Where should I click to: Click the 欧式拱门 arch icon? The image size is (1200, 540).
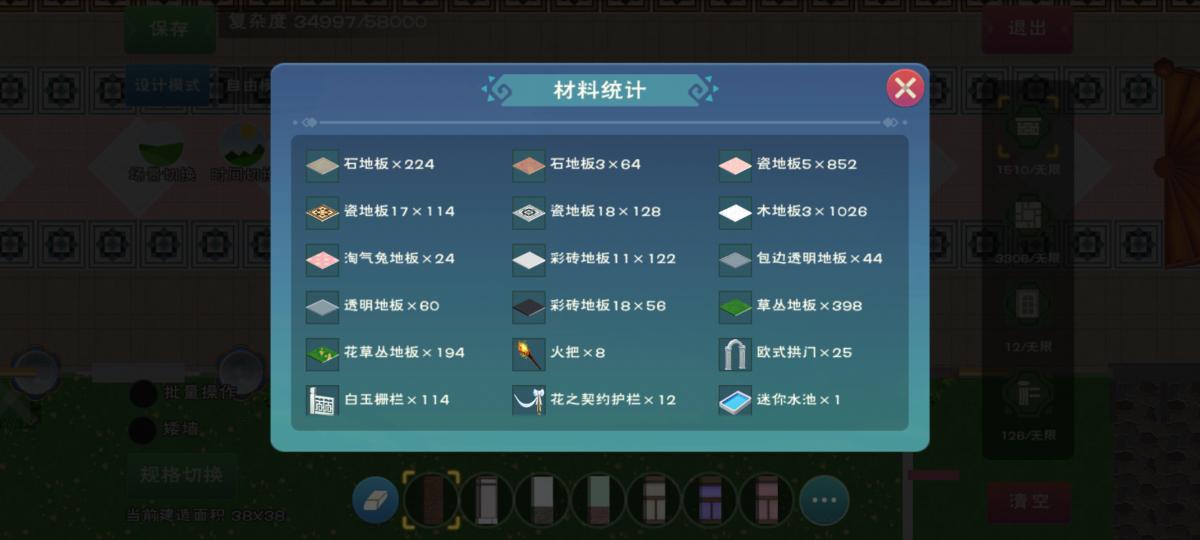tap(735, 353)
